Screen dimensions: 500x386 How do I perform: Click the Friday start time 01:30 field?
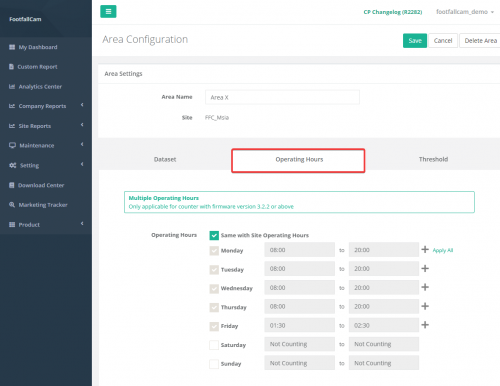300,325
